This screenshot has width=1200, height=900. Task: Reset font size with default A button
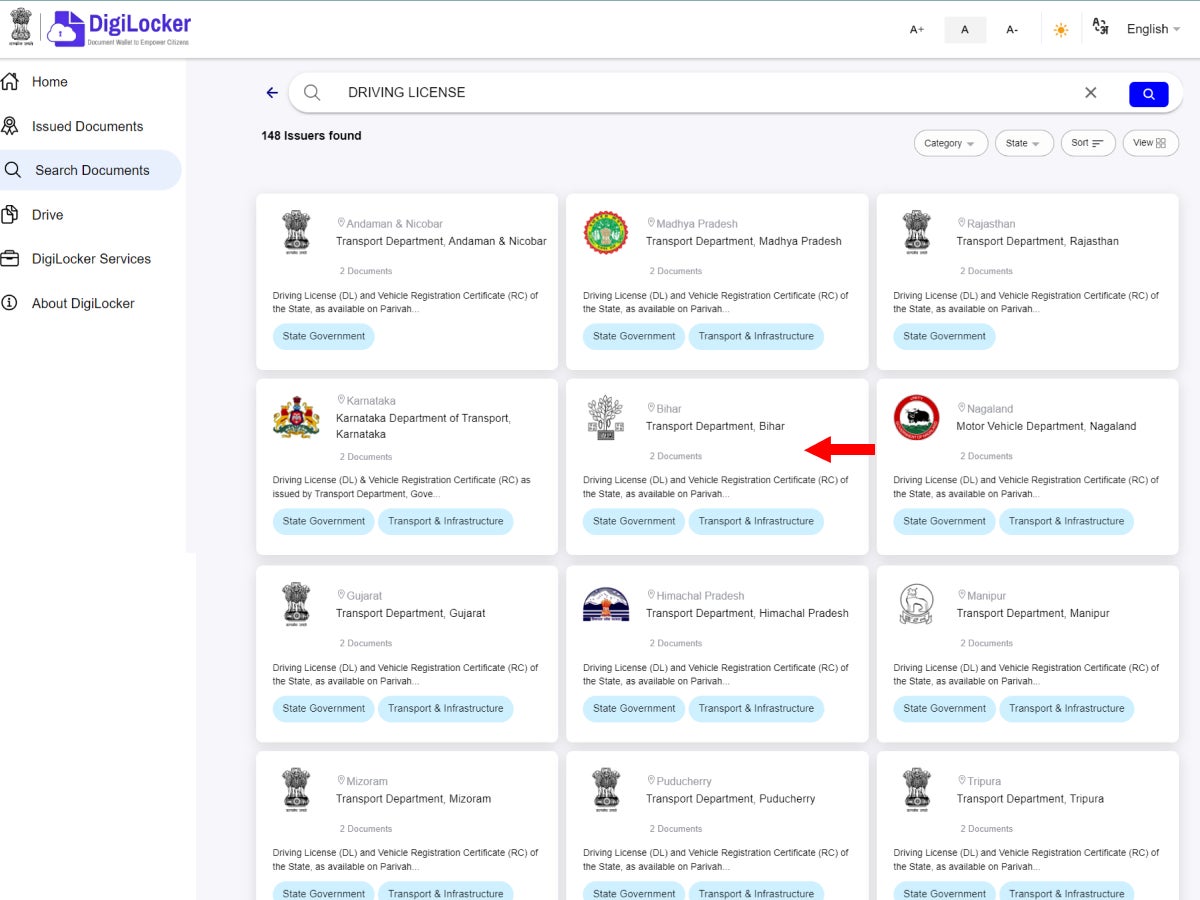pyautogui.click(x=965, y=30)
